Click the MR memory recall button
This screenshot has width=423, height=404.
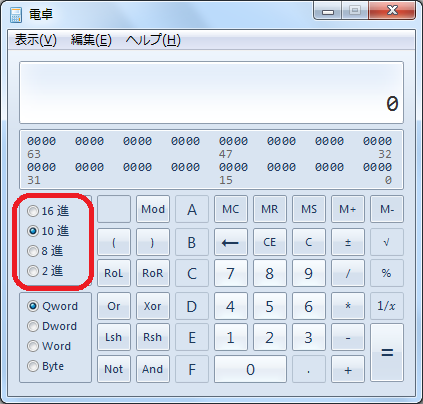tap(270, 209)
